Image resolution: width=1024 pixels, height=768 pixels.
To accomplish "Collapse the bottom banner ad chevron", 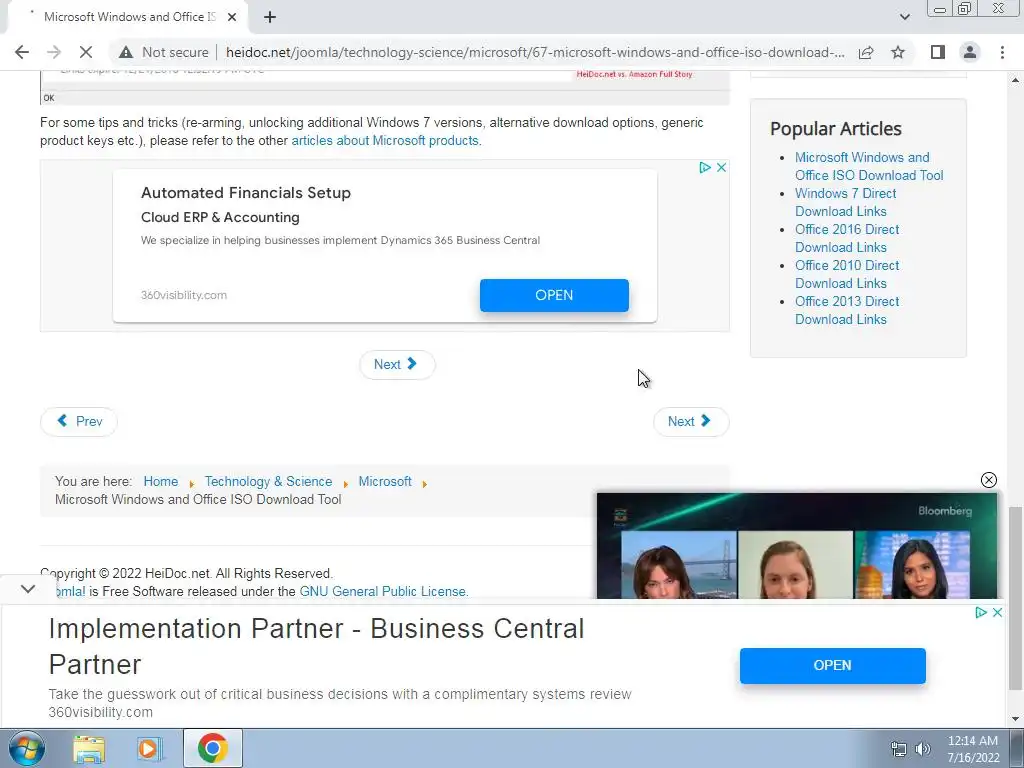I will (x=28, y=588).
